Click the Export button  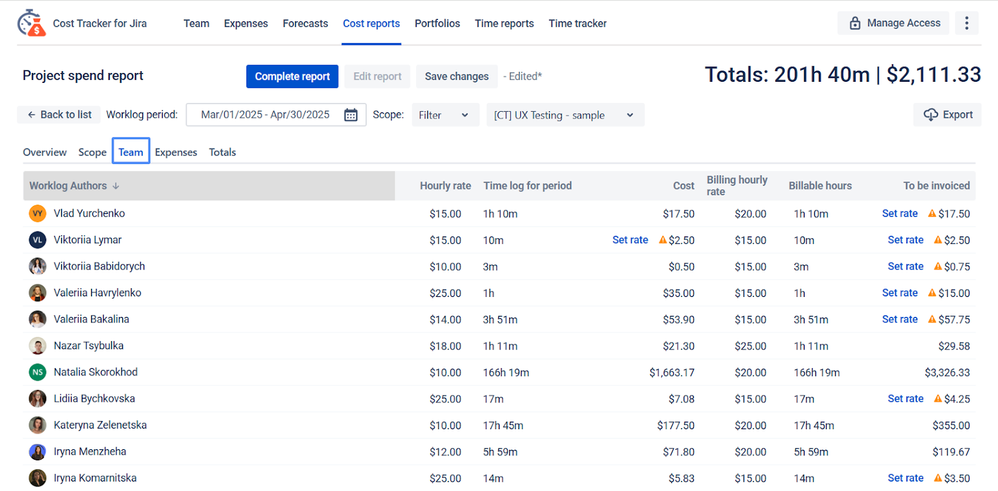[947, 115]
